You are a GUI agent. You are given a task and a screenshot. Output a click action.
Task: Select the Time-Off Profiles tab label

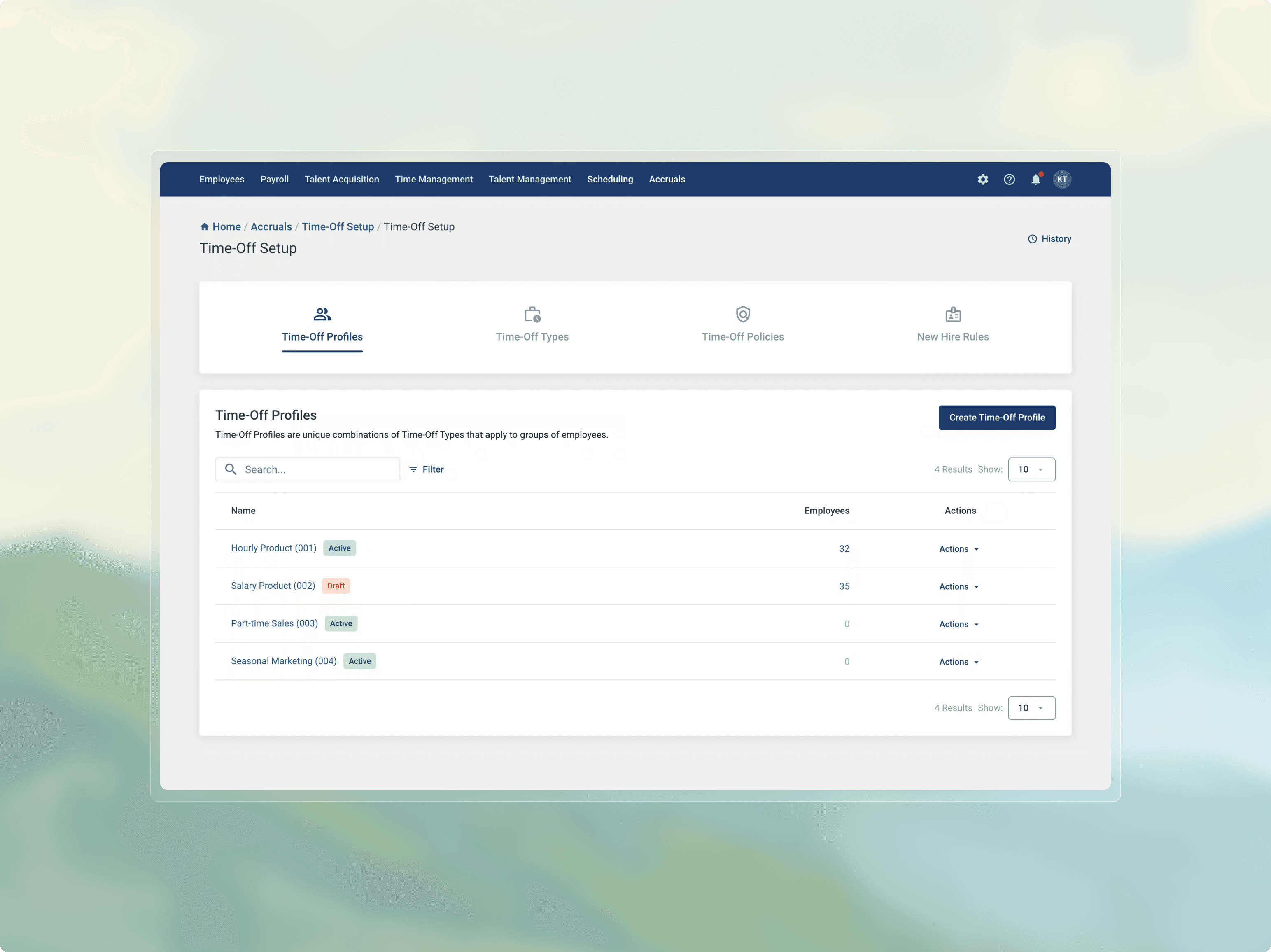[322, 337]
